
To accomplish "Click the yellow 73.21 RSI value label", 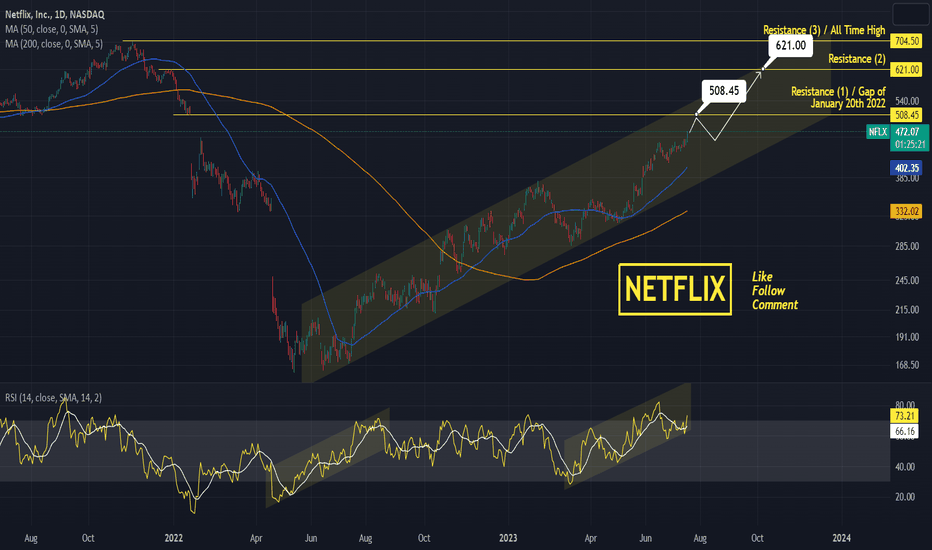I will 904,416.
